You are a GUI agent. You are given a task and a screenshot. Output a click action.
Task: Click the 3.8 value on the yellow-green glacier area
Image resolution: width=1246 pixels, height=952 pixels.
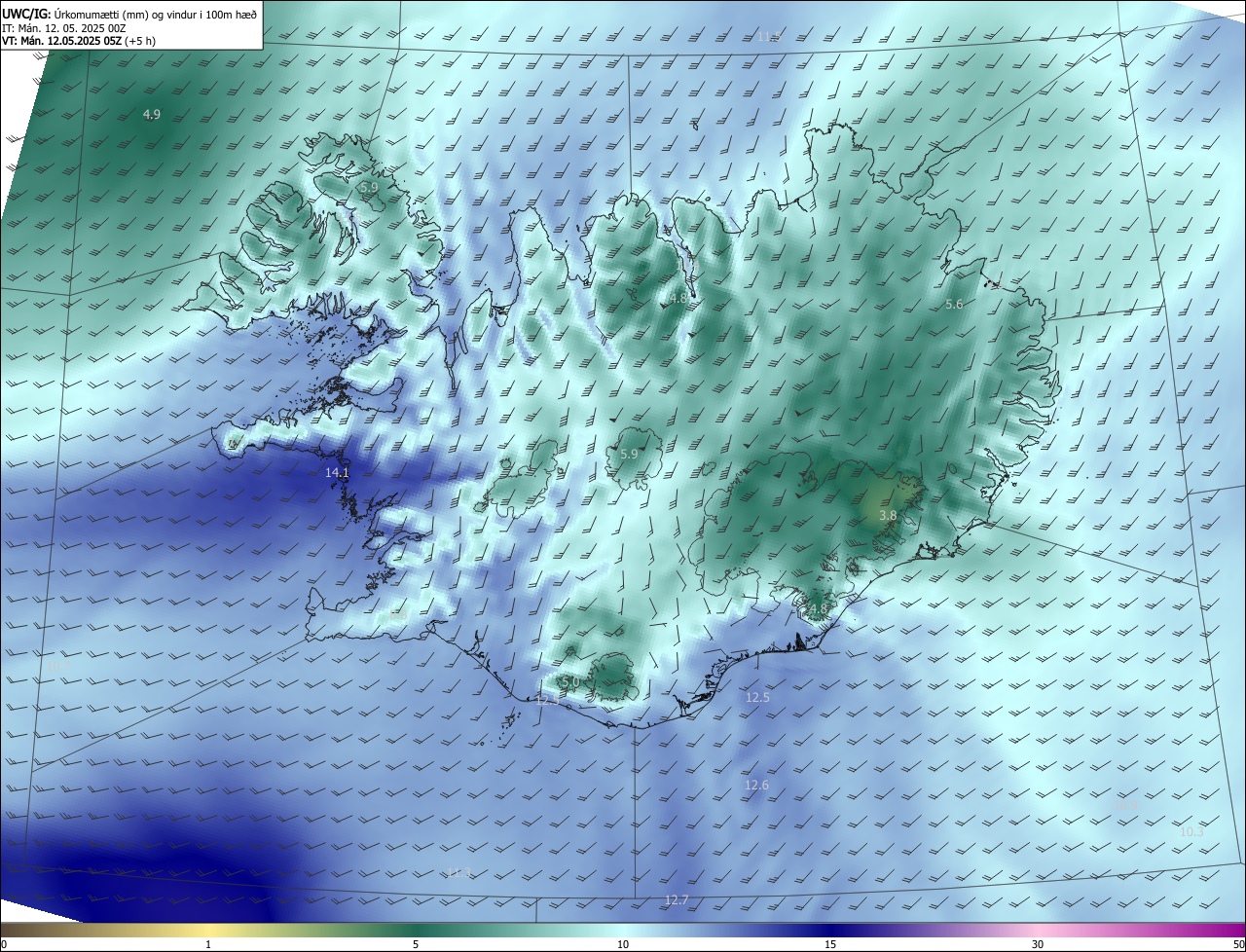pos(888,515)
